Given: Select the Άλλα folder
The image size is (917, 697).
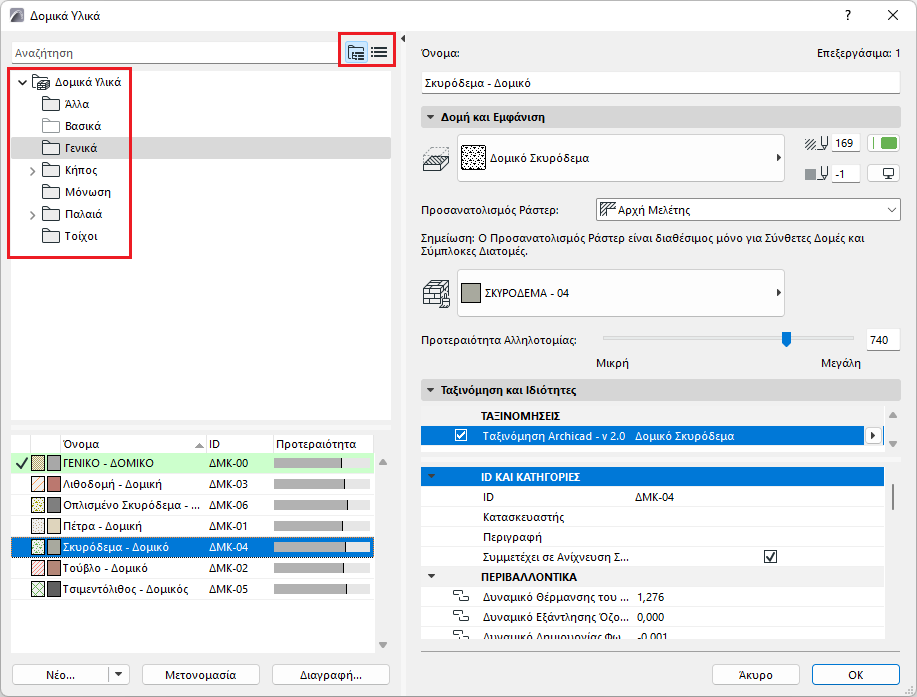Looking at the screenshot, I should [x=77, y=105].
